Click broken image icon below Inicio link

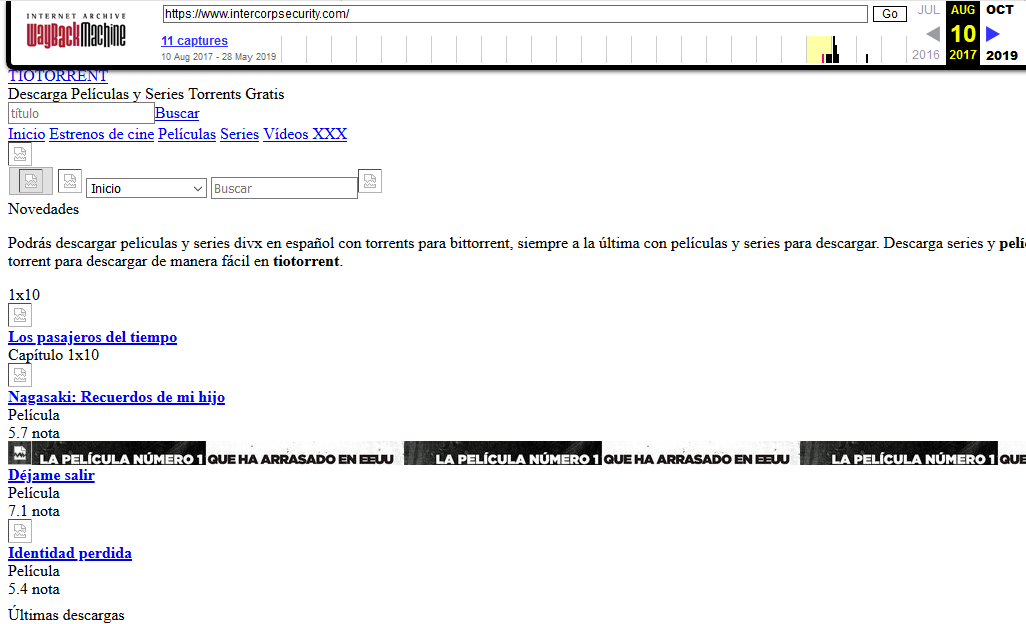point(20,154)
